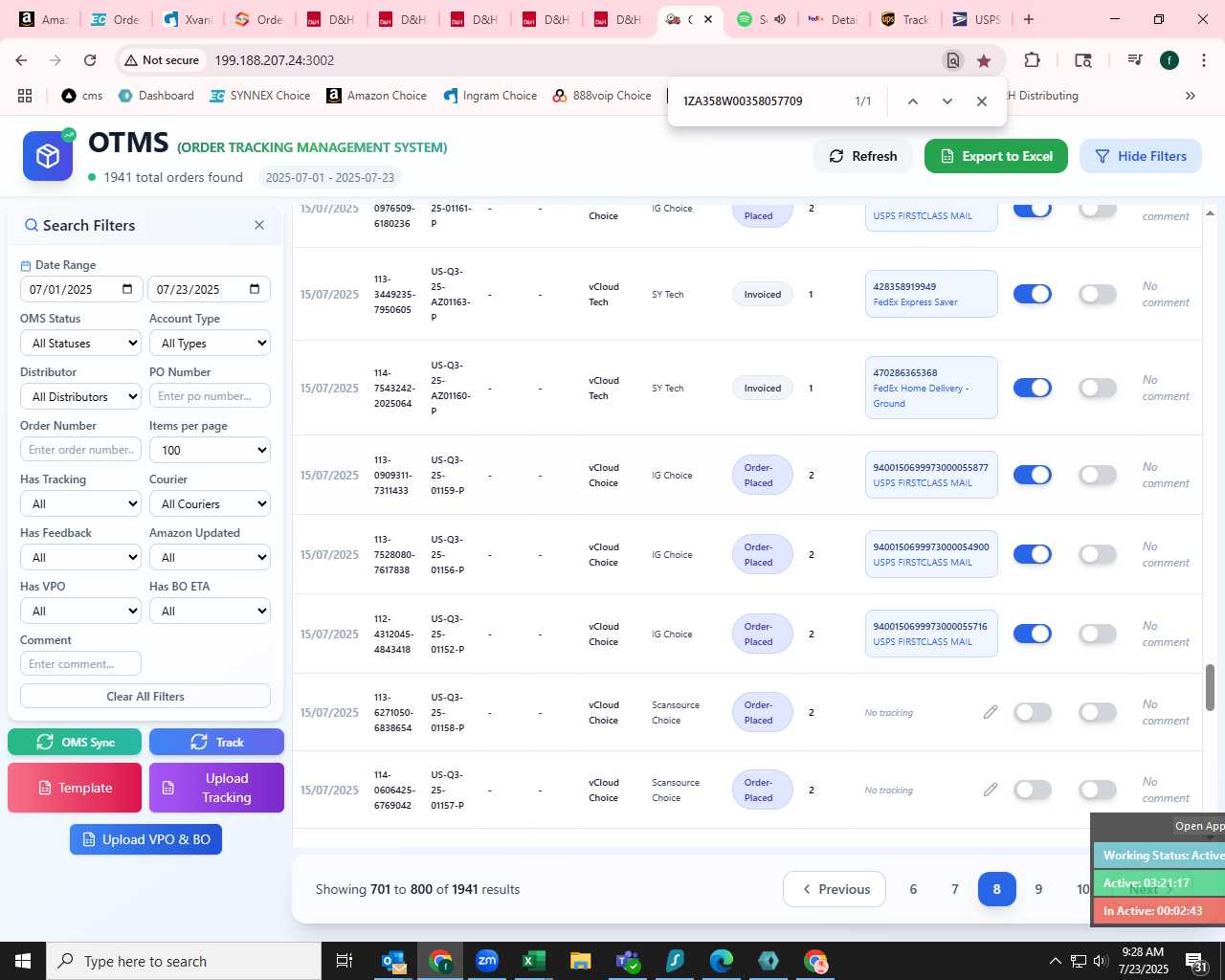Viewport: 1225px width, 980px height.
Task: Open Has Tracking dropdown
Action: coord(80,503)
